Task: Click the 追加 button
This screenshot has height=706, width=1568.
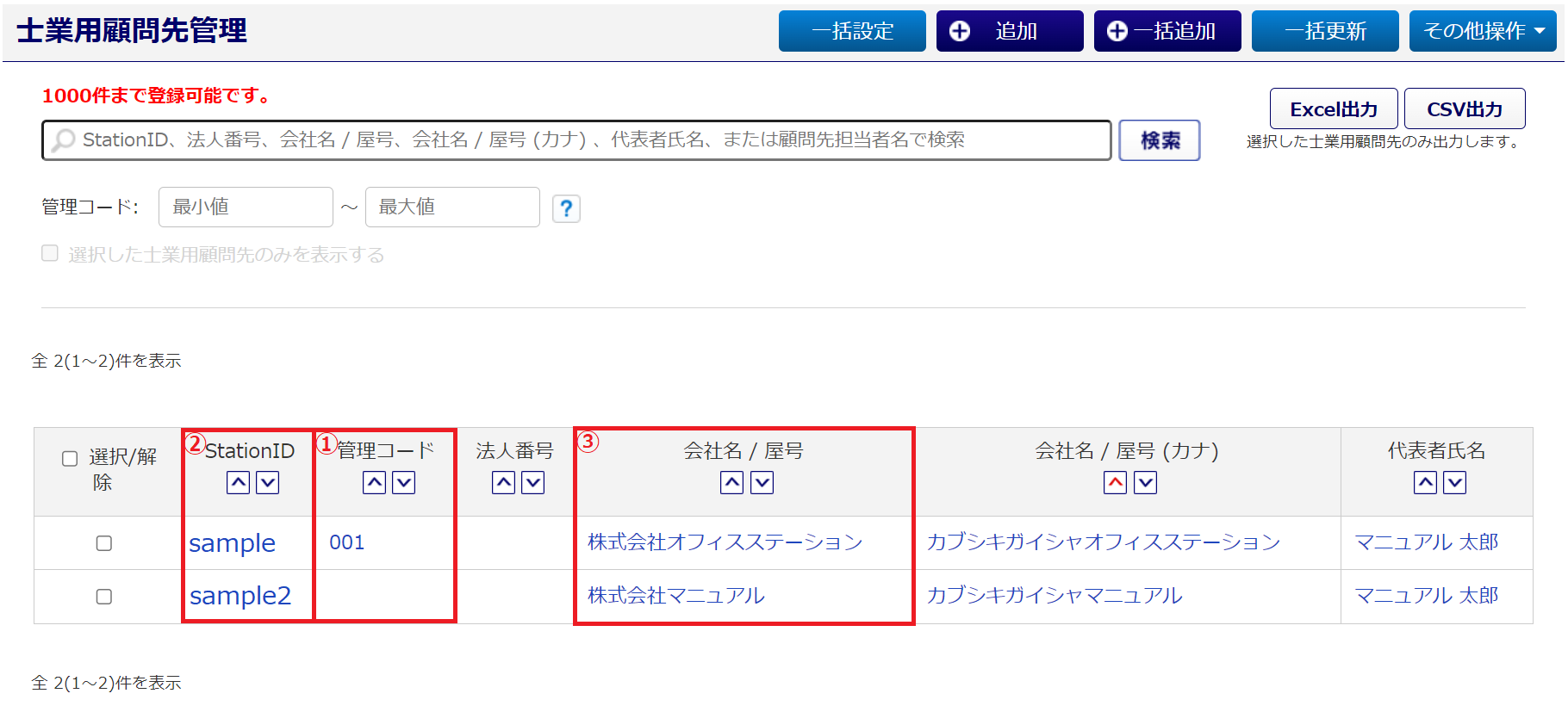Action: pyautogui.click(x=1010, y=31)
